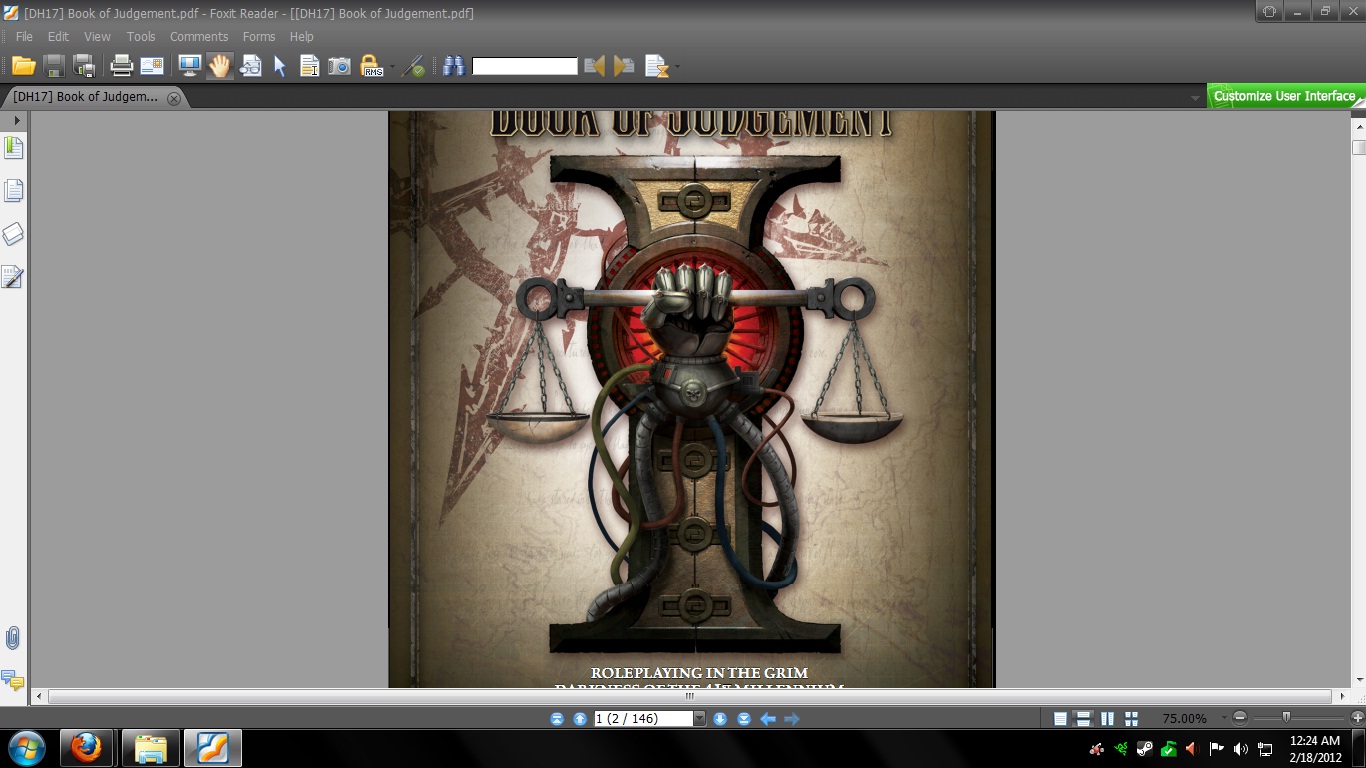Click the 75.00% zoom value
The height and width of the screenshot is (768, 1366).
pyautogui.click(x=1184, y=718)
